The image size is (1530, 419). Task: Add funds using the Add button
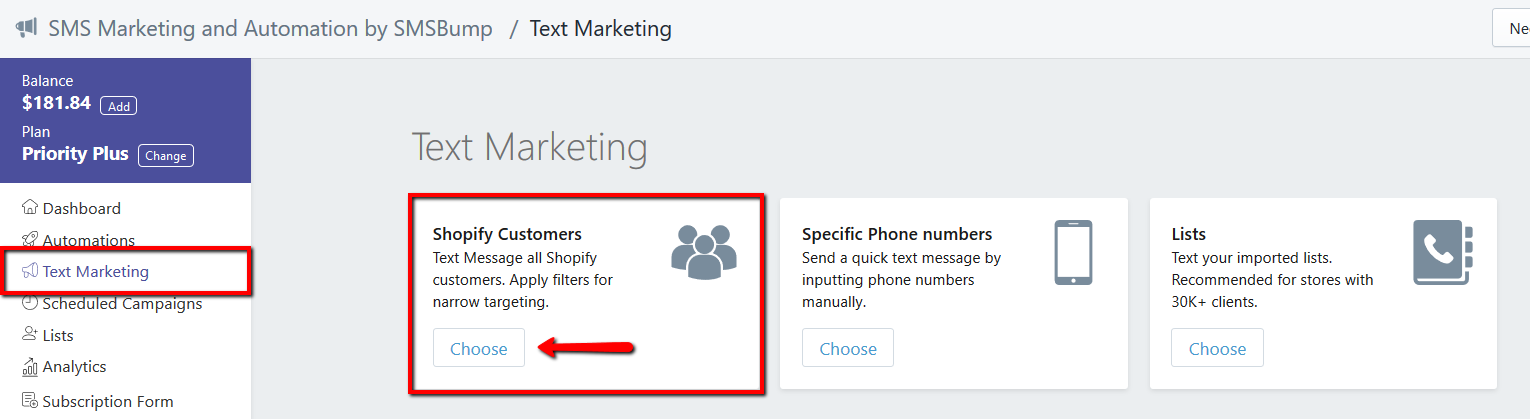tap(119, 106)
